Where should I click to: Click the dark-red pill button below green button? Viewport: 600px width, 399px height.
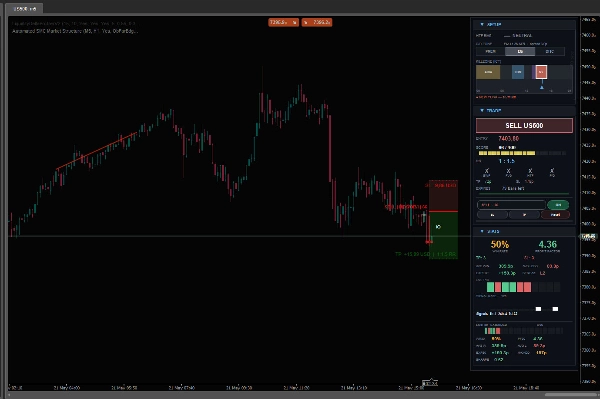tap(555, 215)
